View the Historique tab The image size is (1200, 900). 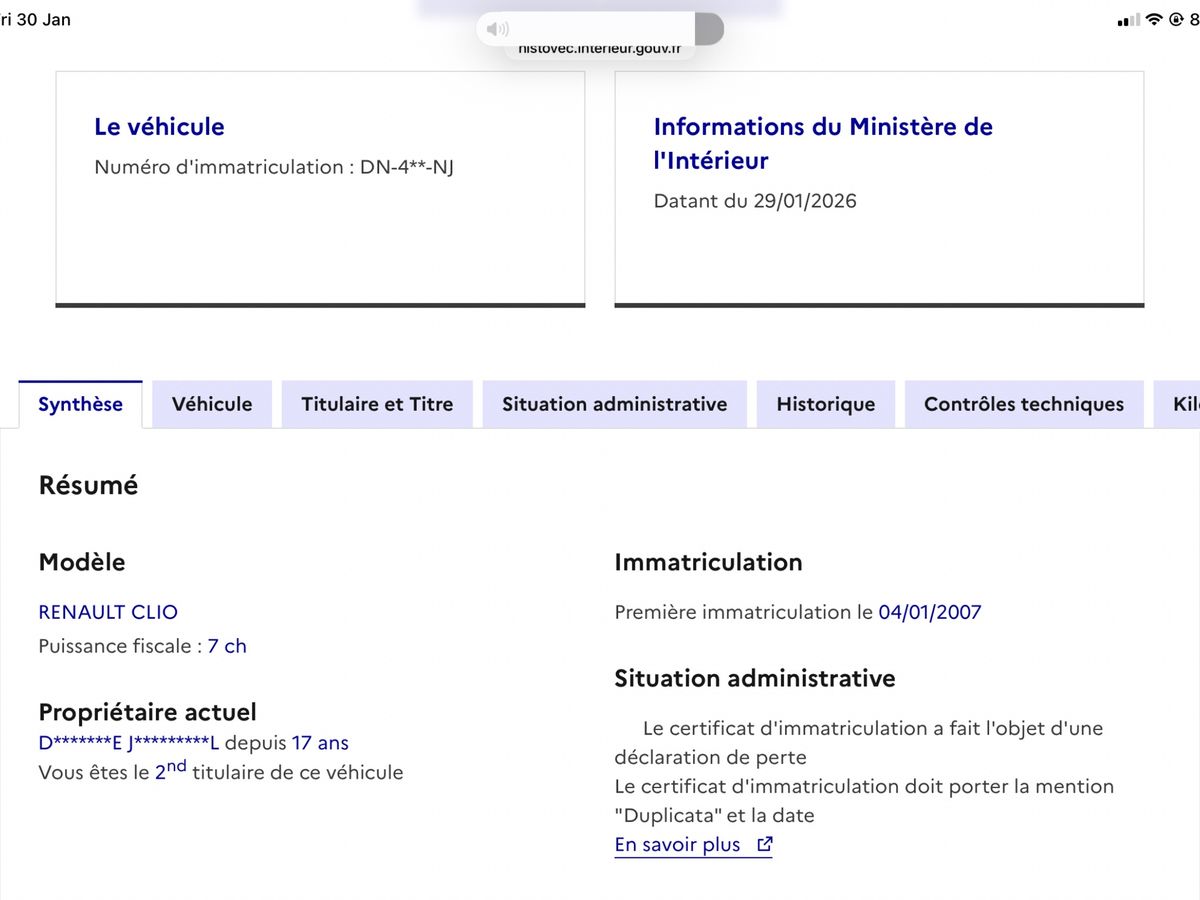825,404
